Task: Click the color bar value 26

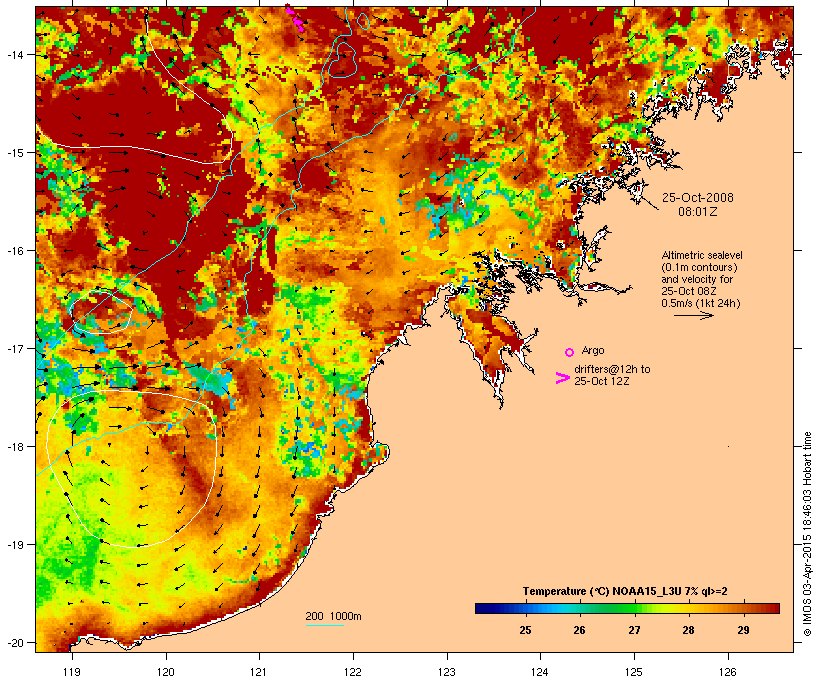Action: point(579,630)
